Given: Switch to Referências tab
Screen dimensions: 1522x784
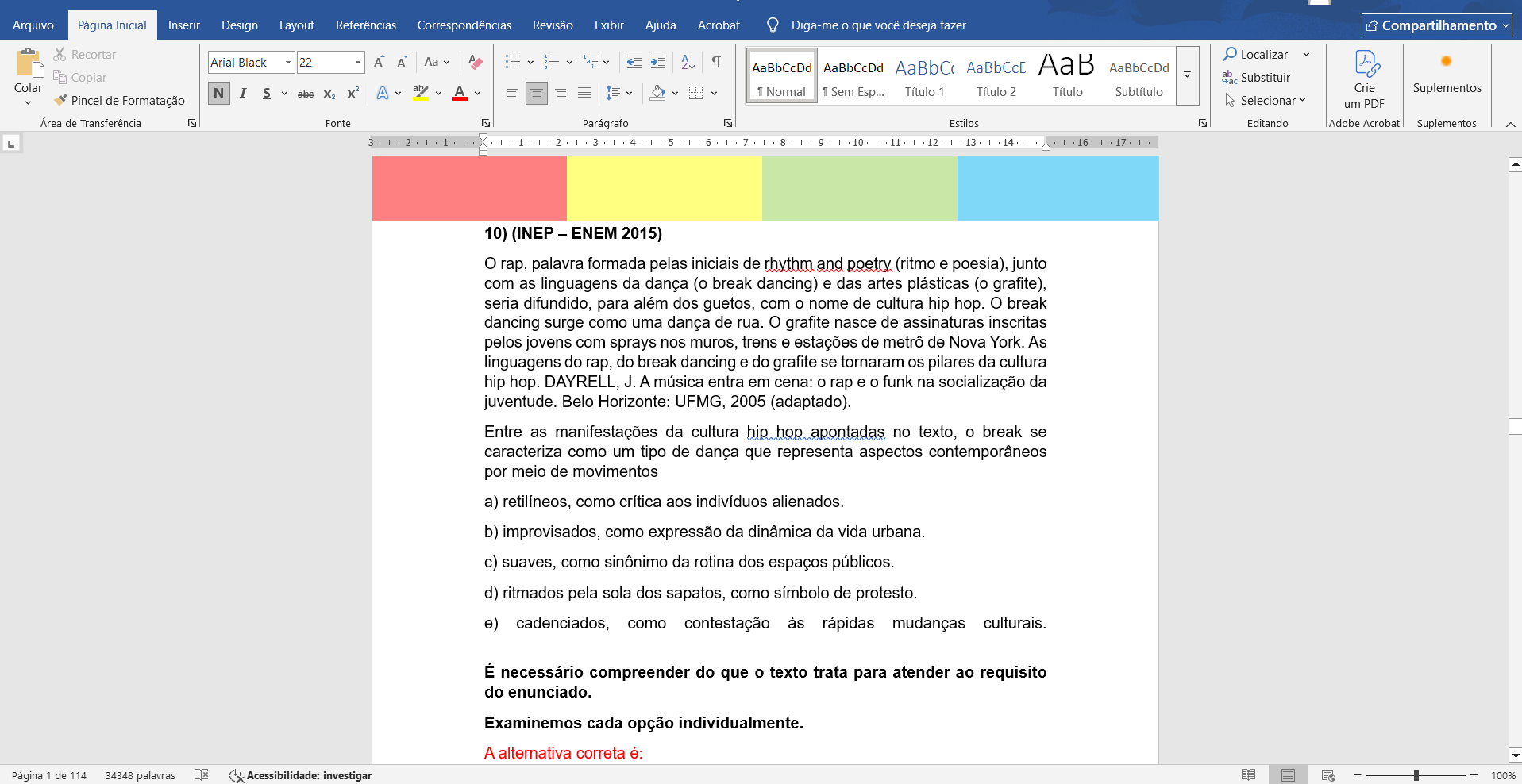Looking at the screenshot, I should [x=366, y=25].
